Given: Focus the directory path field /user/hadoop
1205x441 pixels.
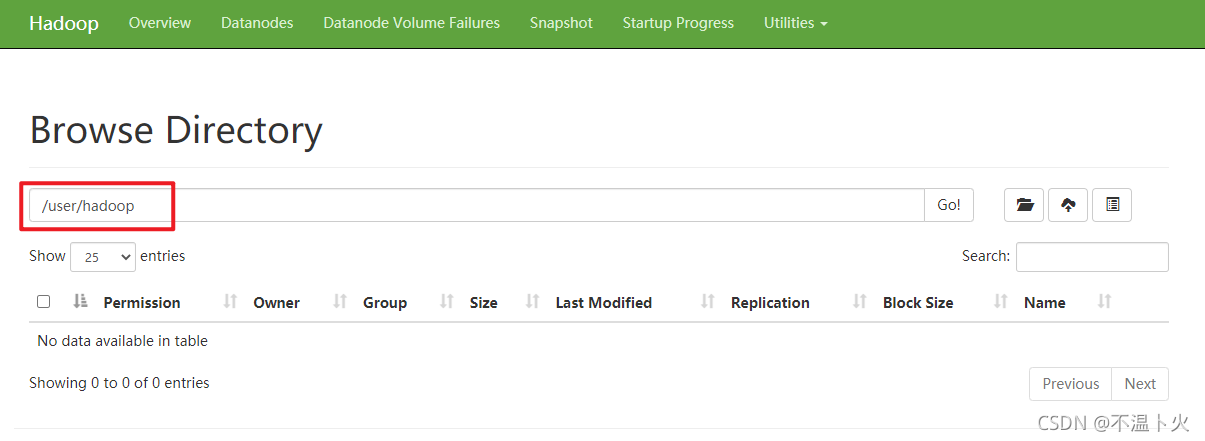Looking at the screenshot, I should pyautogui.click(x=477, y=205).
